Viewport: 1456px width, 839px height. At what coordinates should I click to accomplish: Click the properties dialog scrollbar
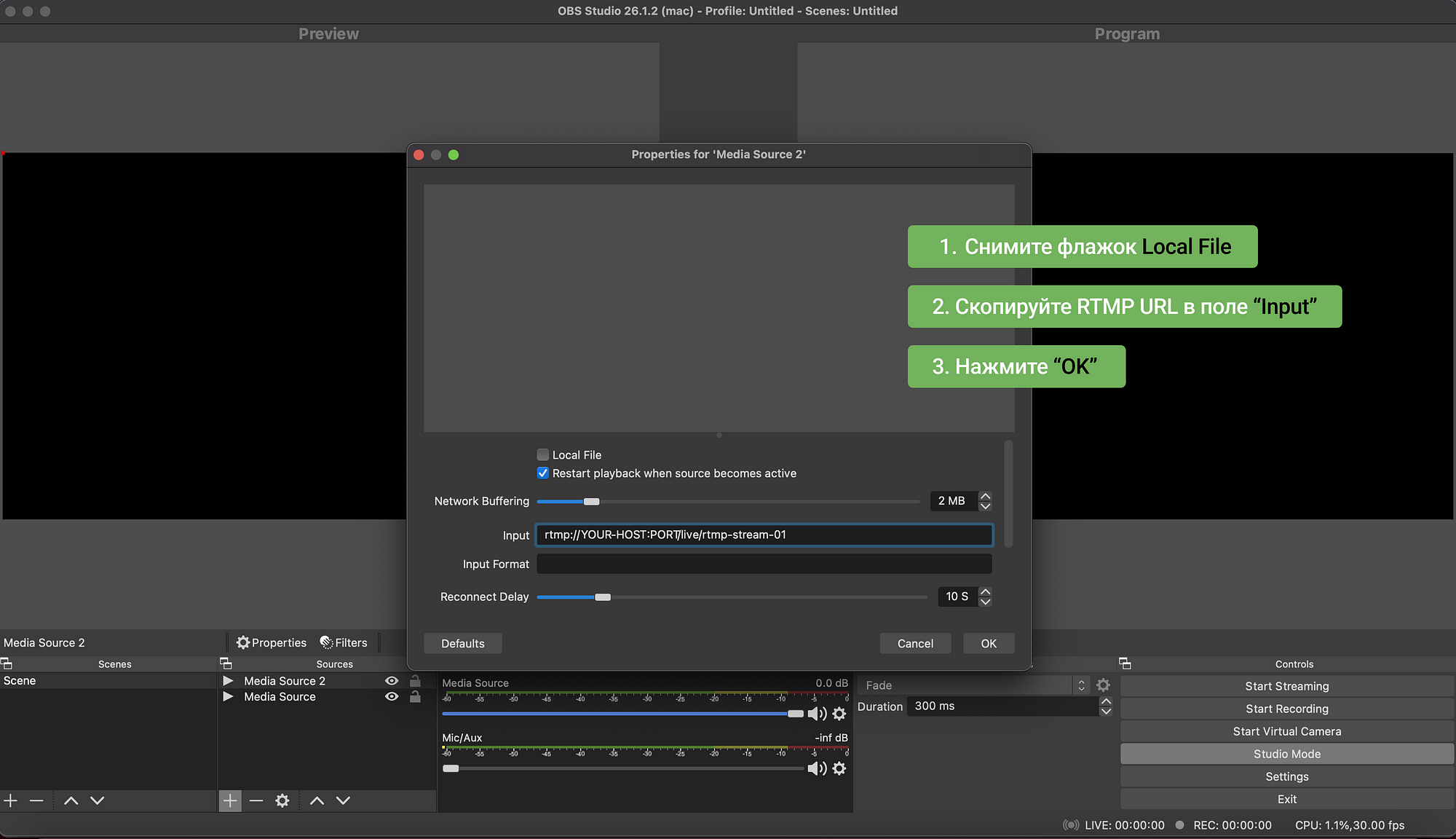(1008, 494)
